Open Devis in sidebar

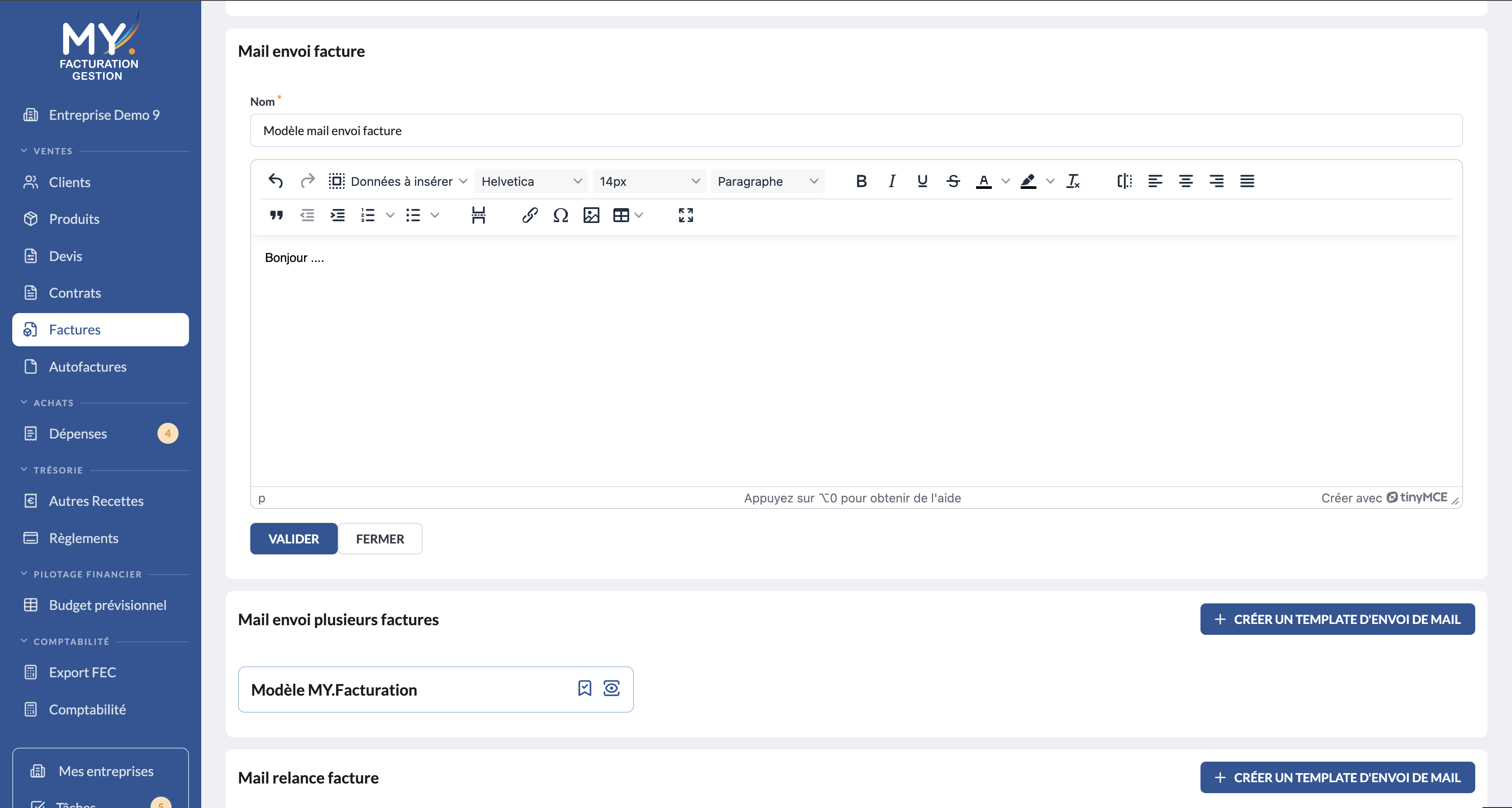[x=100, y=256]
